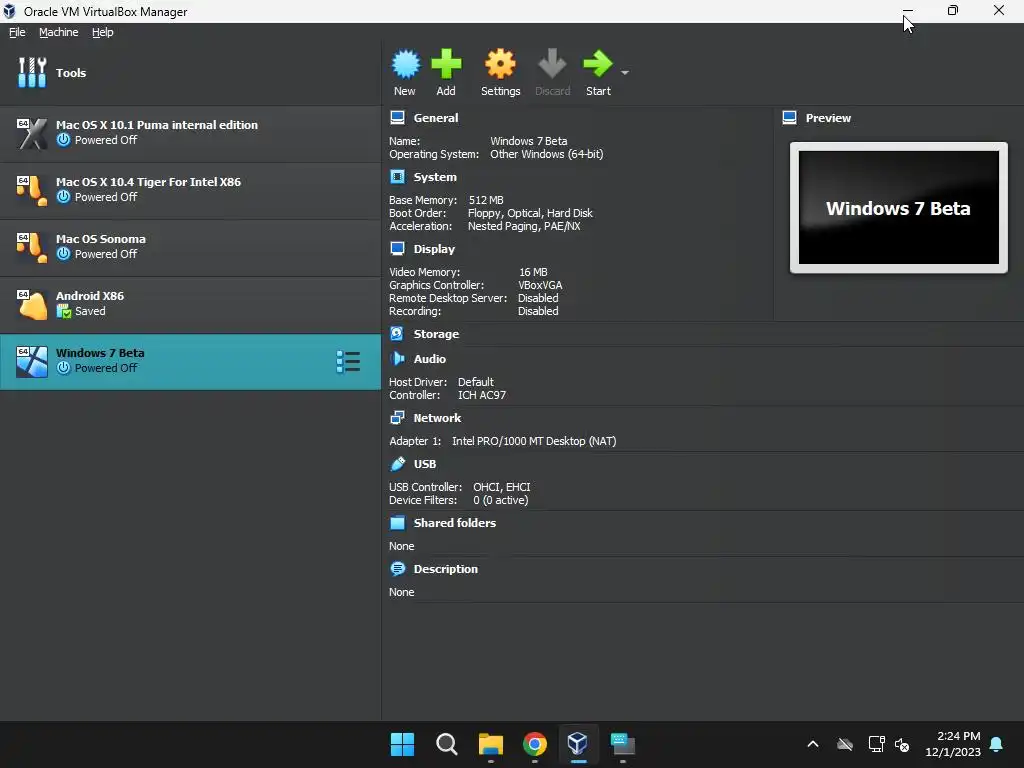This screenshot has width=1024, height=768.
Task: Click the VirtualBox cube taskbar icon
Action: 578,743
